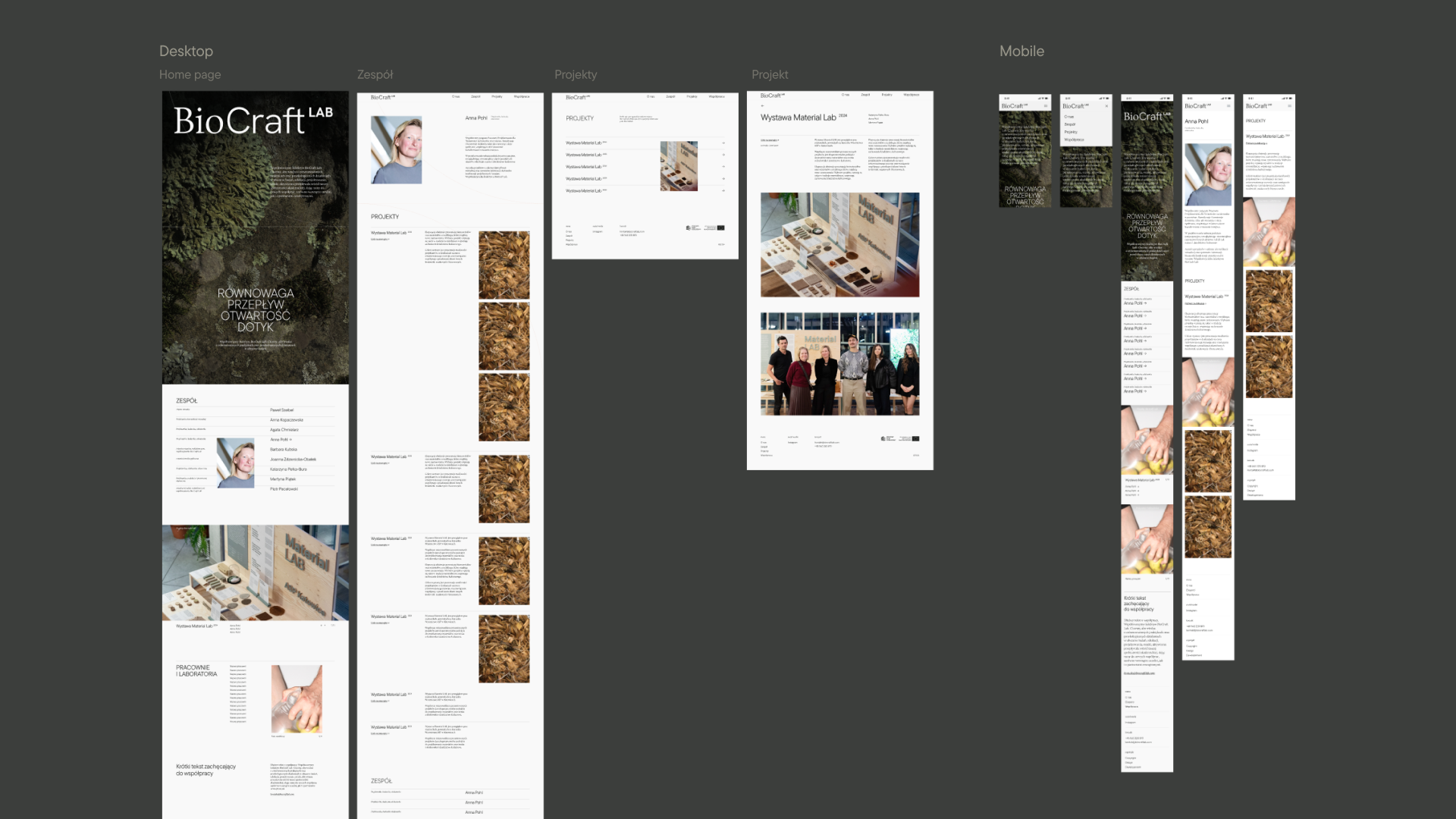The width and height of the screenshot is (1456, 819).
Task: Tap hamburger icon in mobile PROJEKTY frame
Action: 1289,106
